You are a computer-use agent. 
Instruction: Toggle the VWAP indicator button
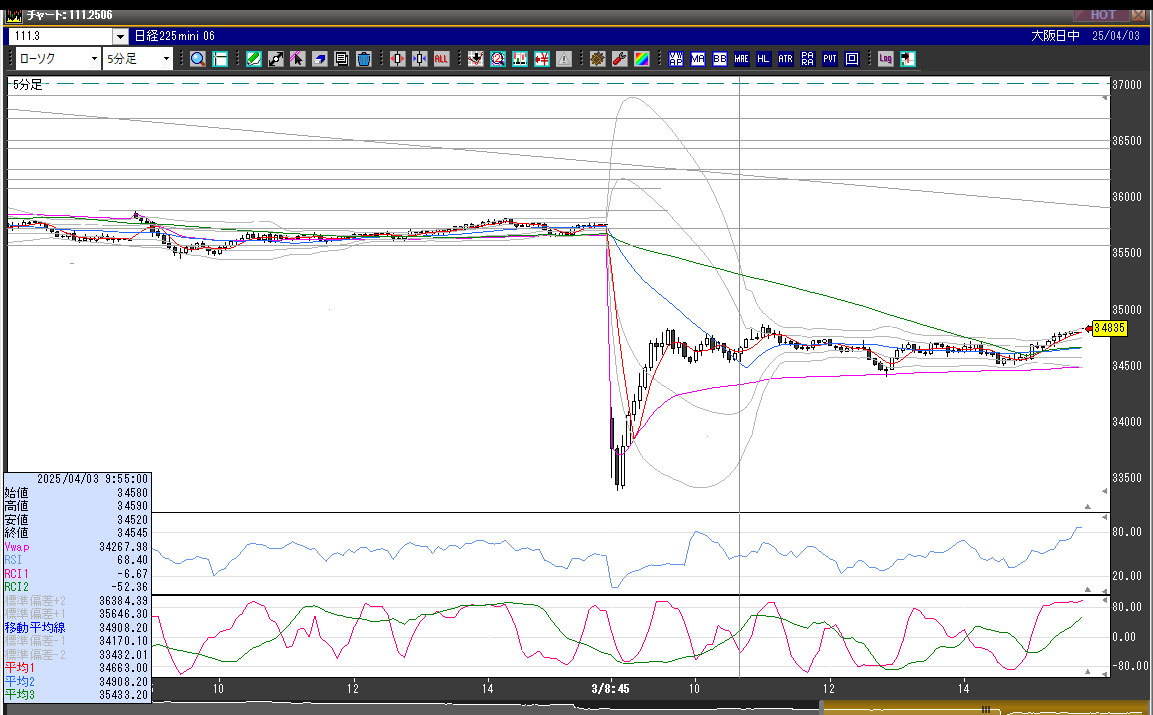point(676,59)
